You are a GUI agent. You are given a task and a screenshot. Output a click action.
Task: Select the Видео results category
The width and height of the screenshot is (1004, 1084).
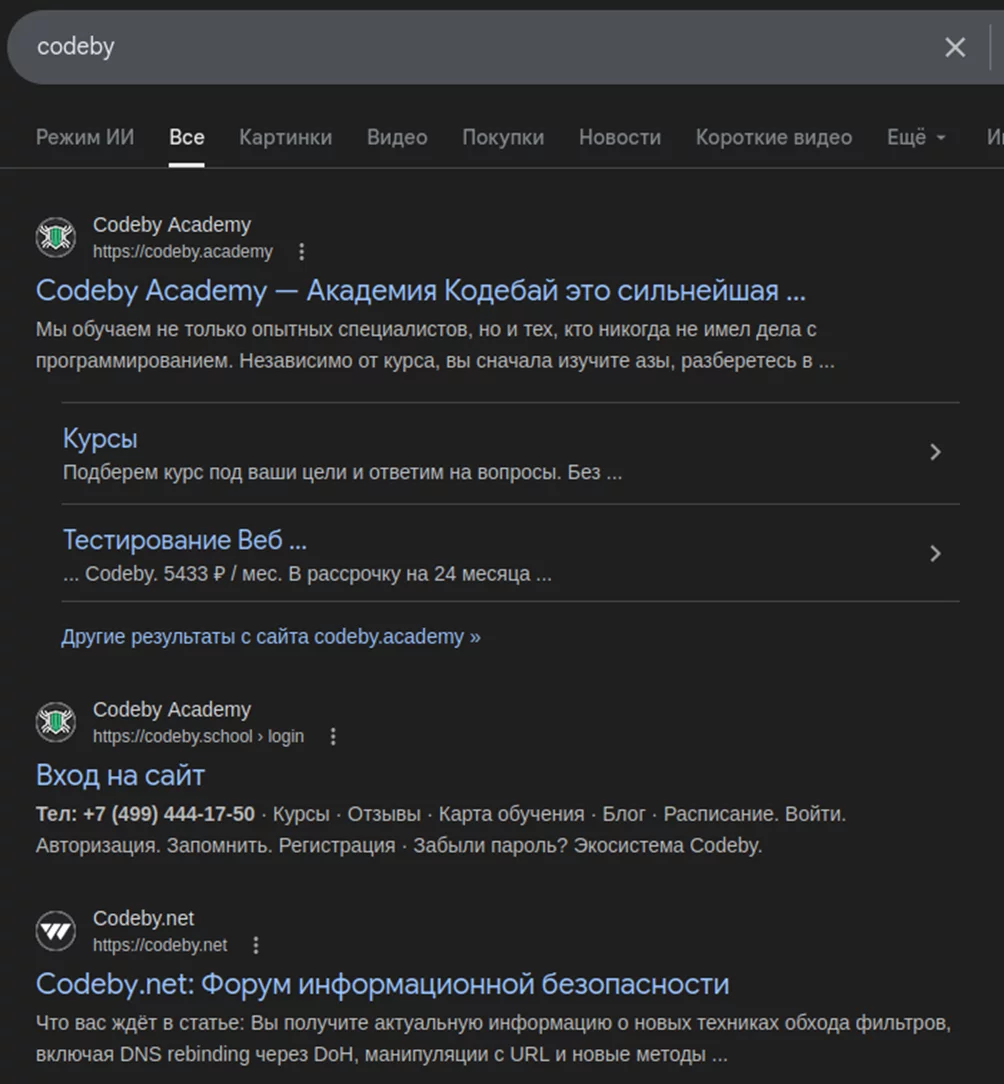click(396, 138)
